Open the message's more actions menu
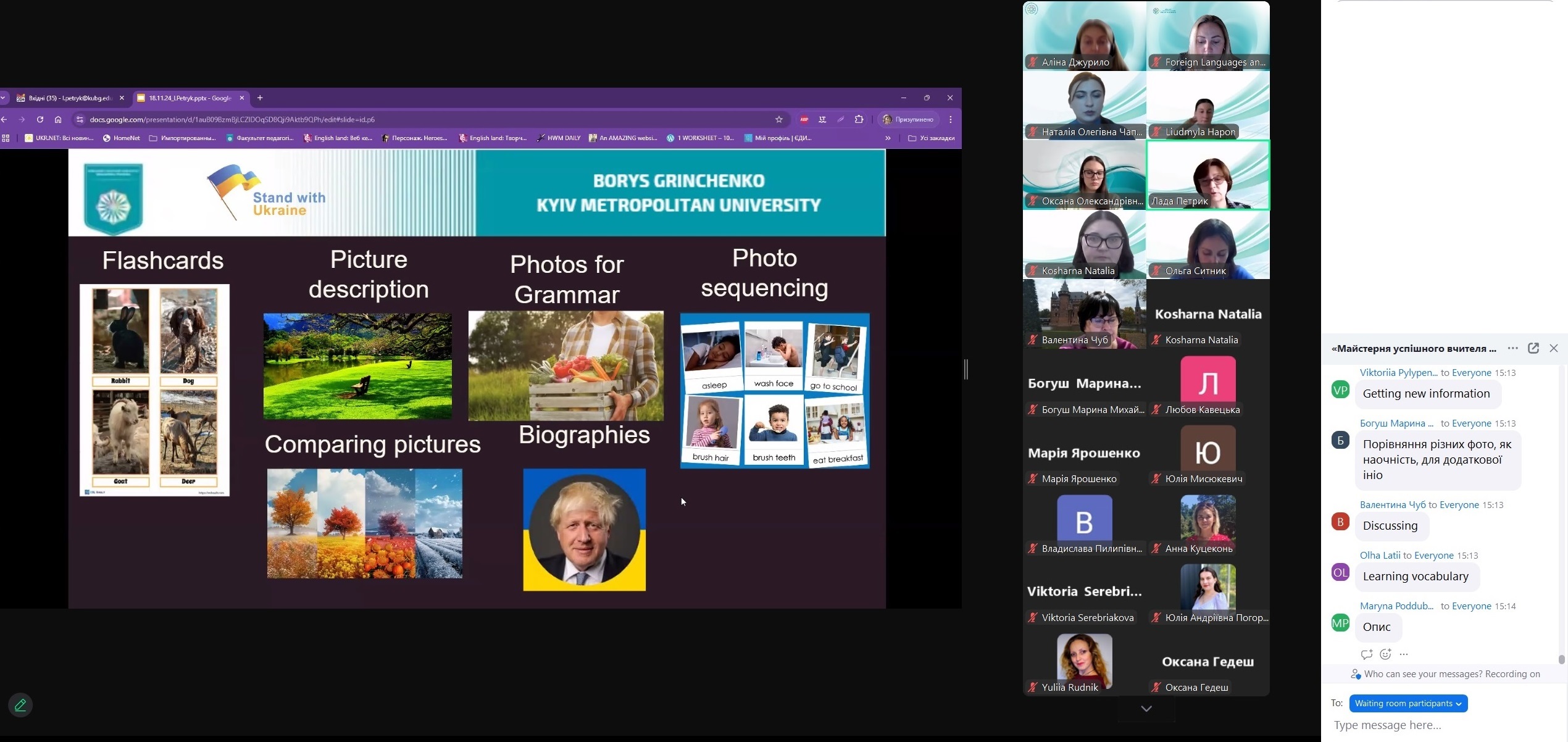This screenshot has width=1568, height=742. (1404, 654)
